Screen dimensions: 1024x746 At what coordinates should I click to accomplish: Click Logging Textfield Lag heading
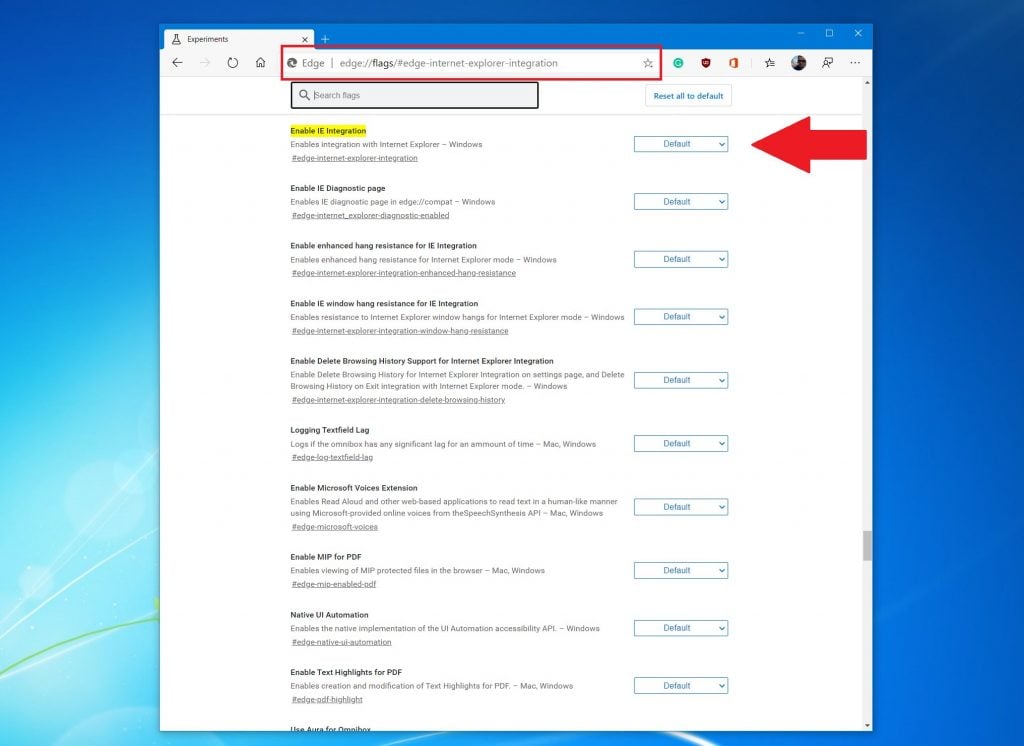330,430
